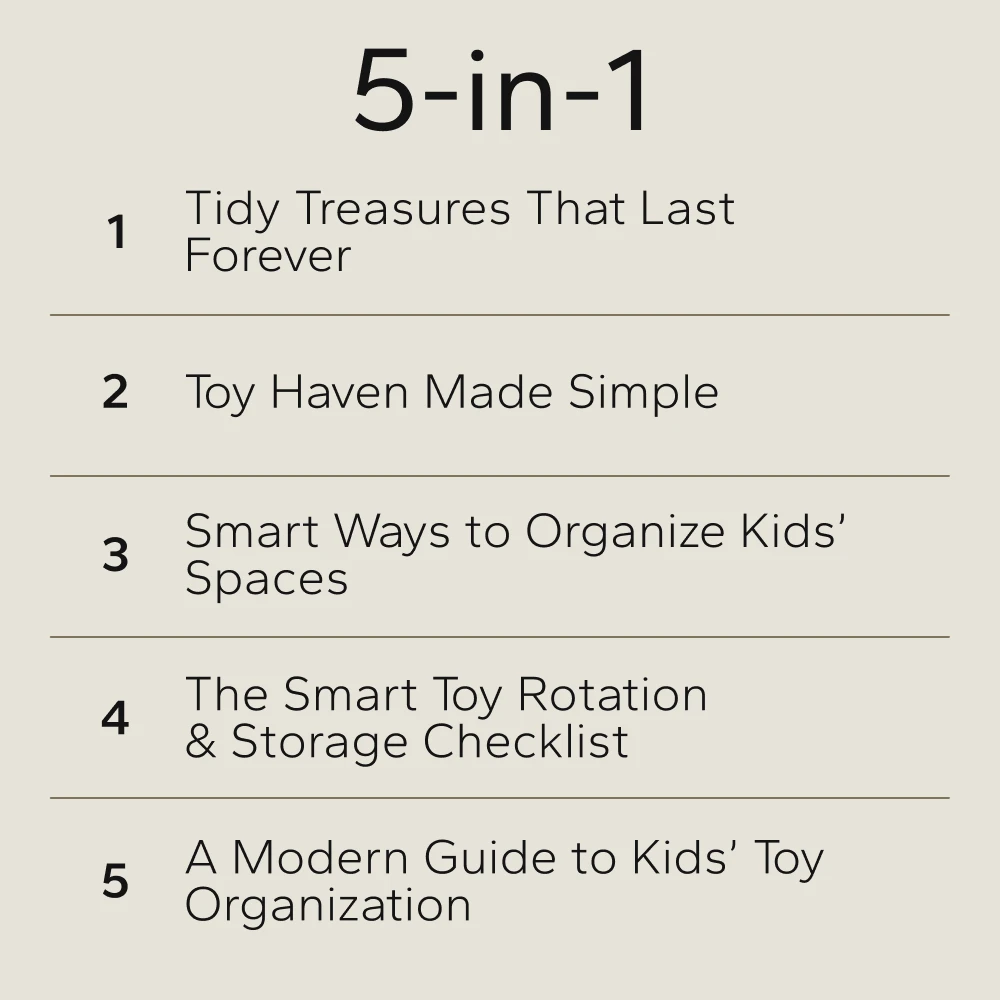Select the number 1 list marker
1000x1000 pixels.
116,233
